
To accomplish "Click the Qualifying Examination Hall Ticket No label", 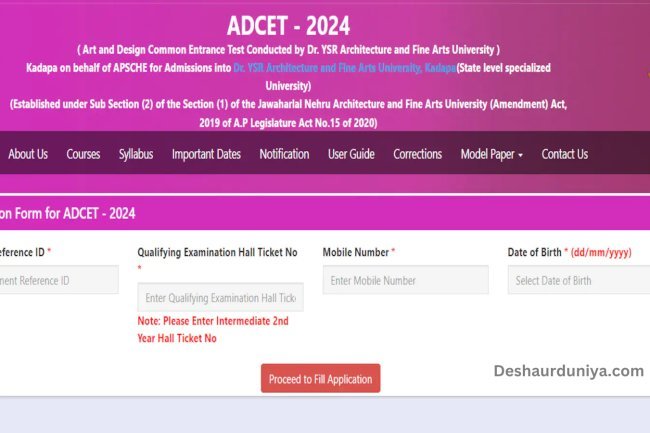I will [217, 252].
